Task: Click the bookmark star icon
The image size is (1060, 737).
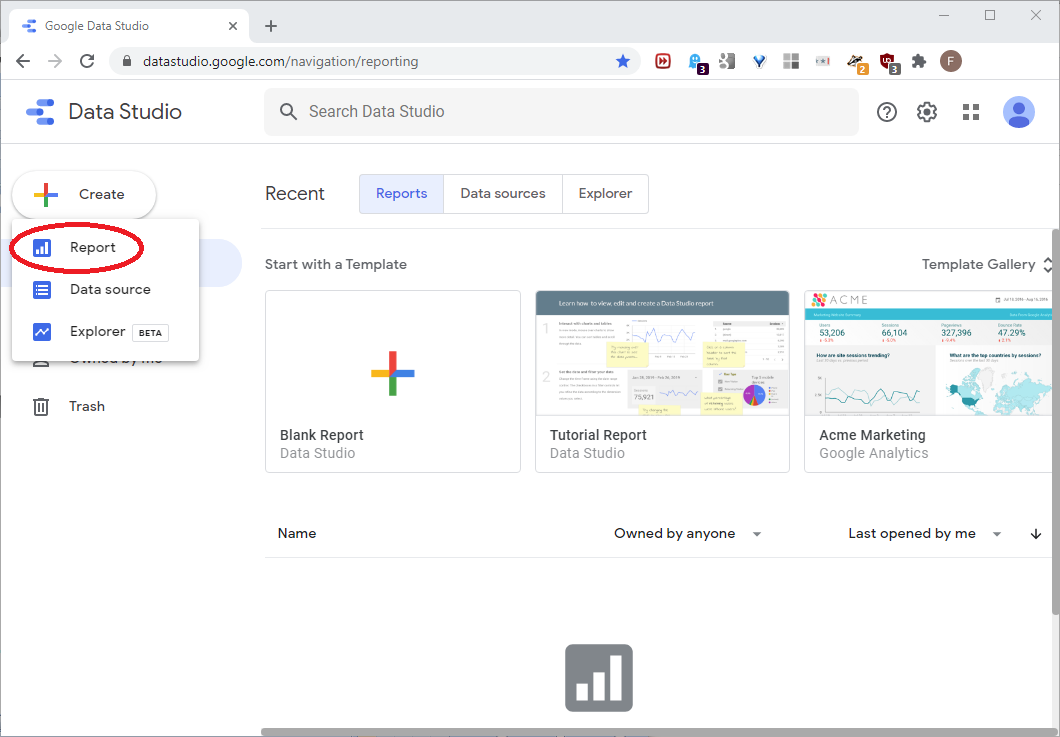Action: [623, 62]
